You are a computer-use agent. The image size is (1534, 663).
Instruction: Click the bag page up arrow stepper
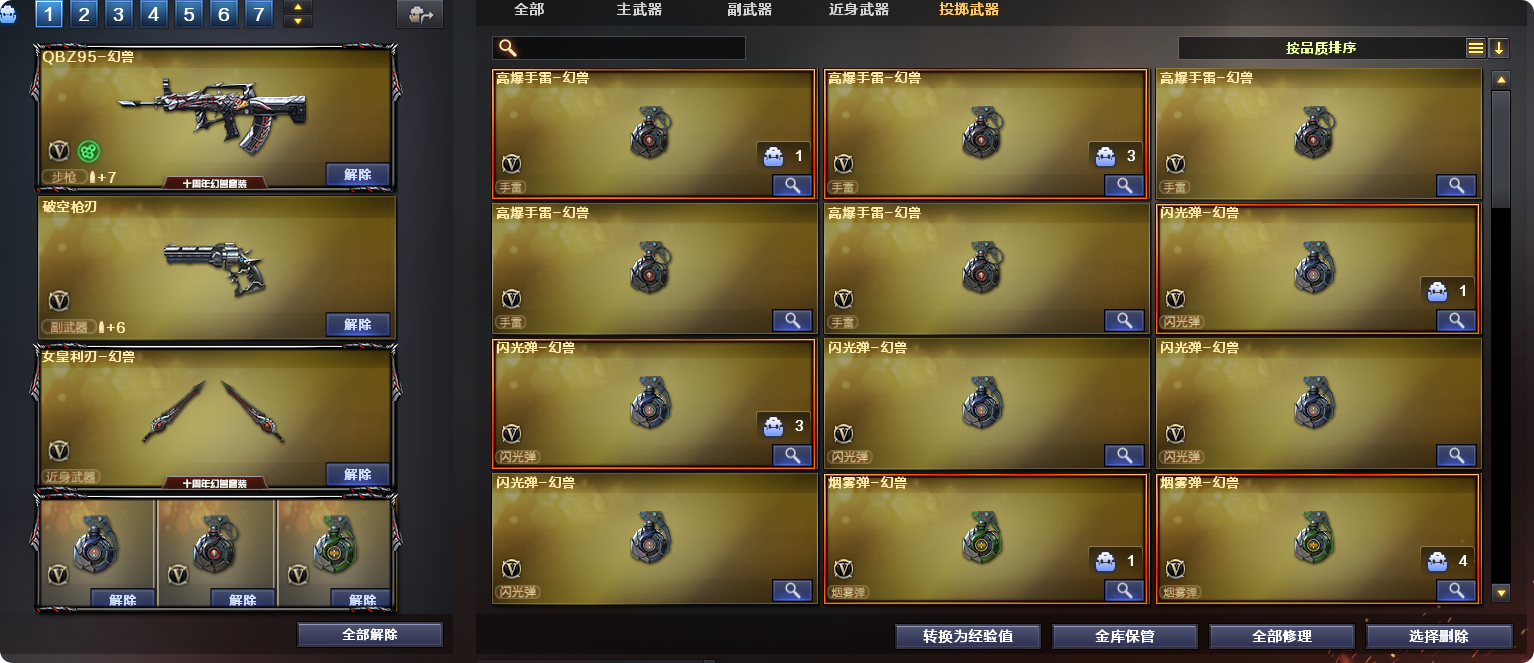tap(298, 7)
